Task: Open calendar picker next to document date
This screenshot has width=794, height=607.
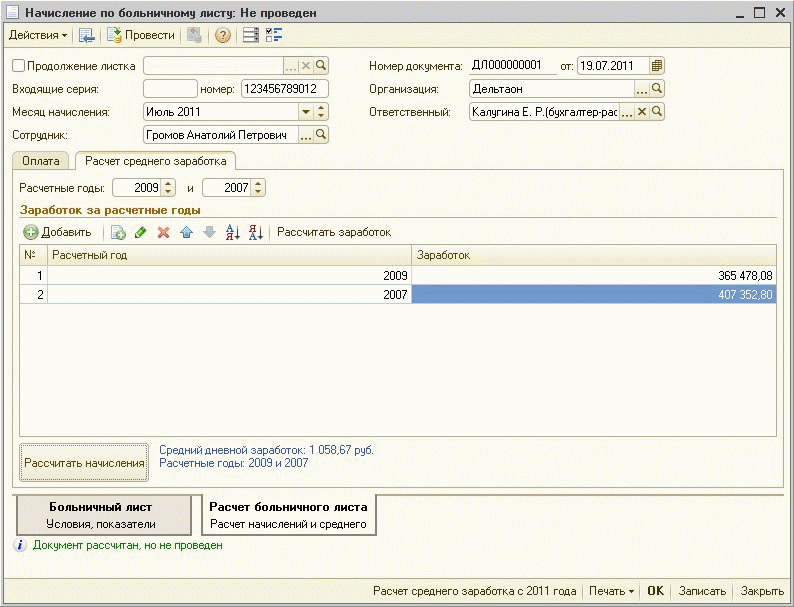Action: pyautogui.click(x=657, y=66)
